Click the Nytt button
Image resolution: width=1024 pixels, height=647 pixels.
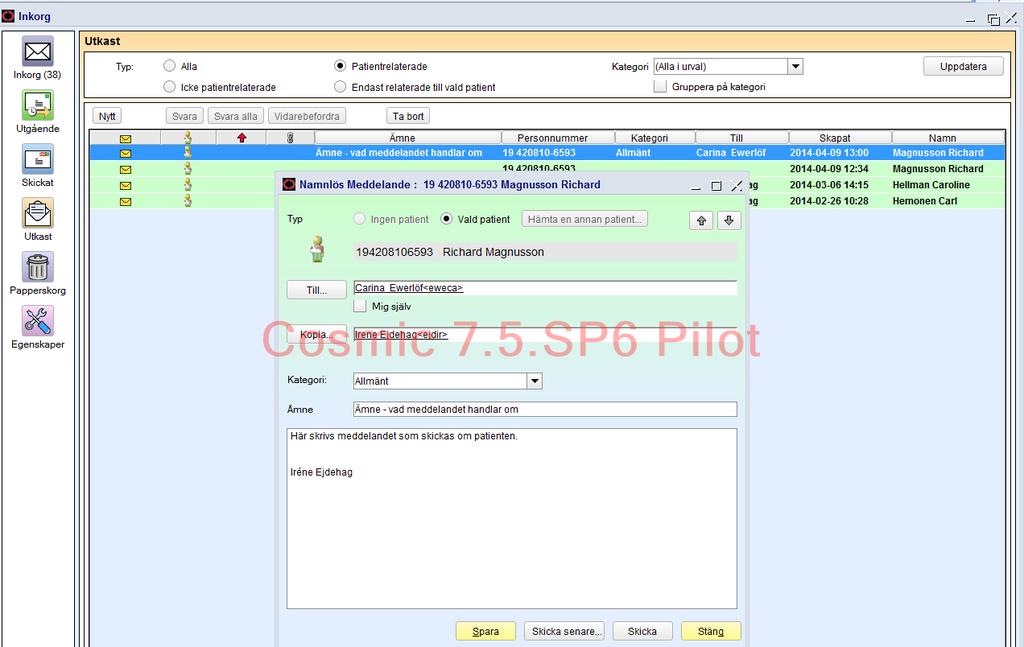coord(107,116)
